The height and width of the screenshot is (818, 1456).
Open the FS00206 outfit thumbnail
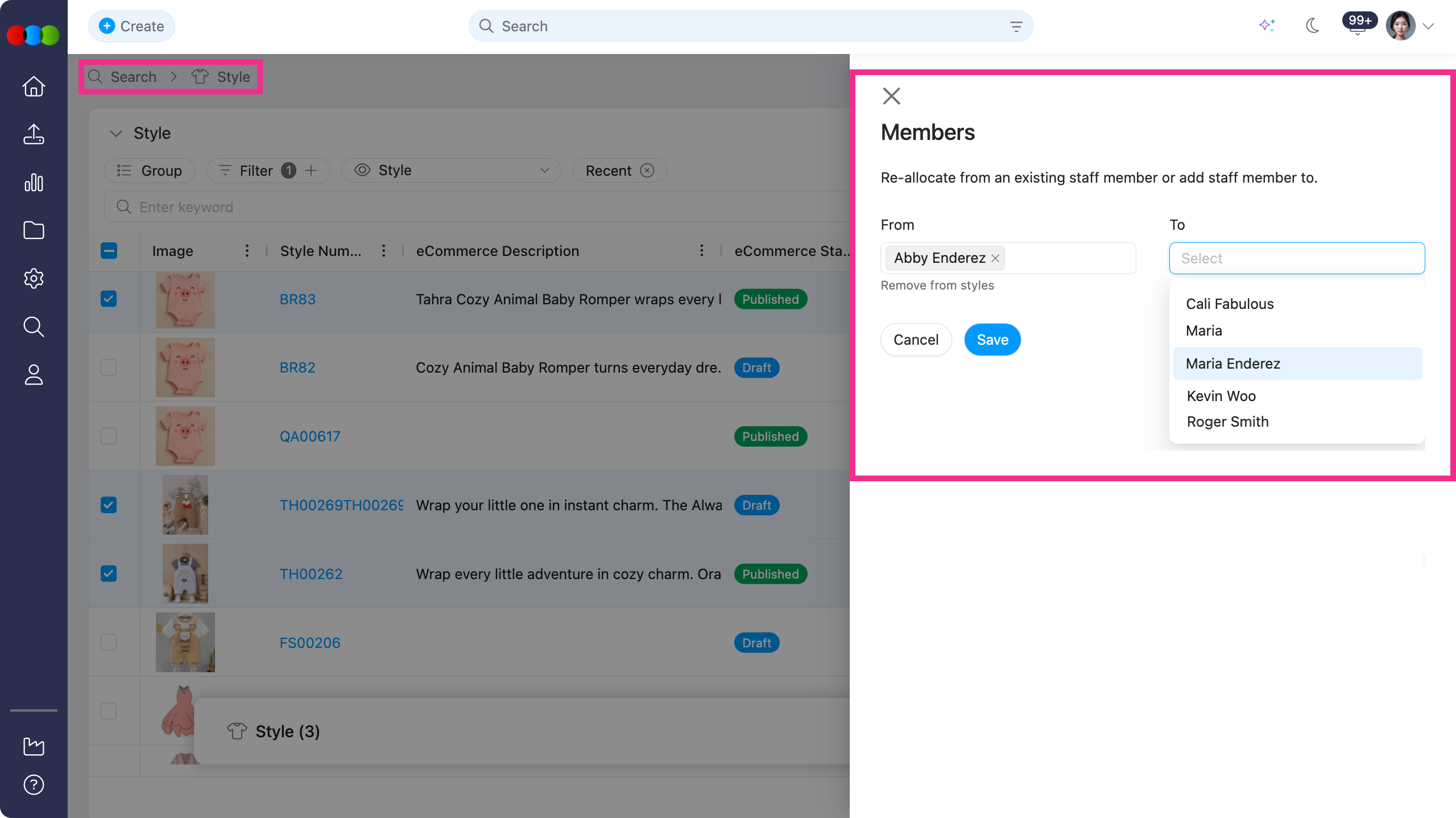tap(185, 642)
